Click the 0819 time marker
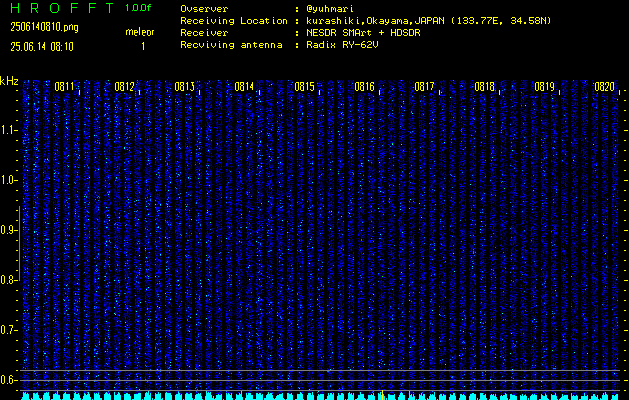The image size is (629, 400). coord(544,87)
